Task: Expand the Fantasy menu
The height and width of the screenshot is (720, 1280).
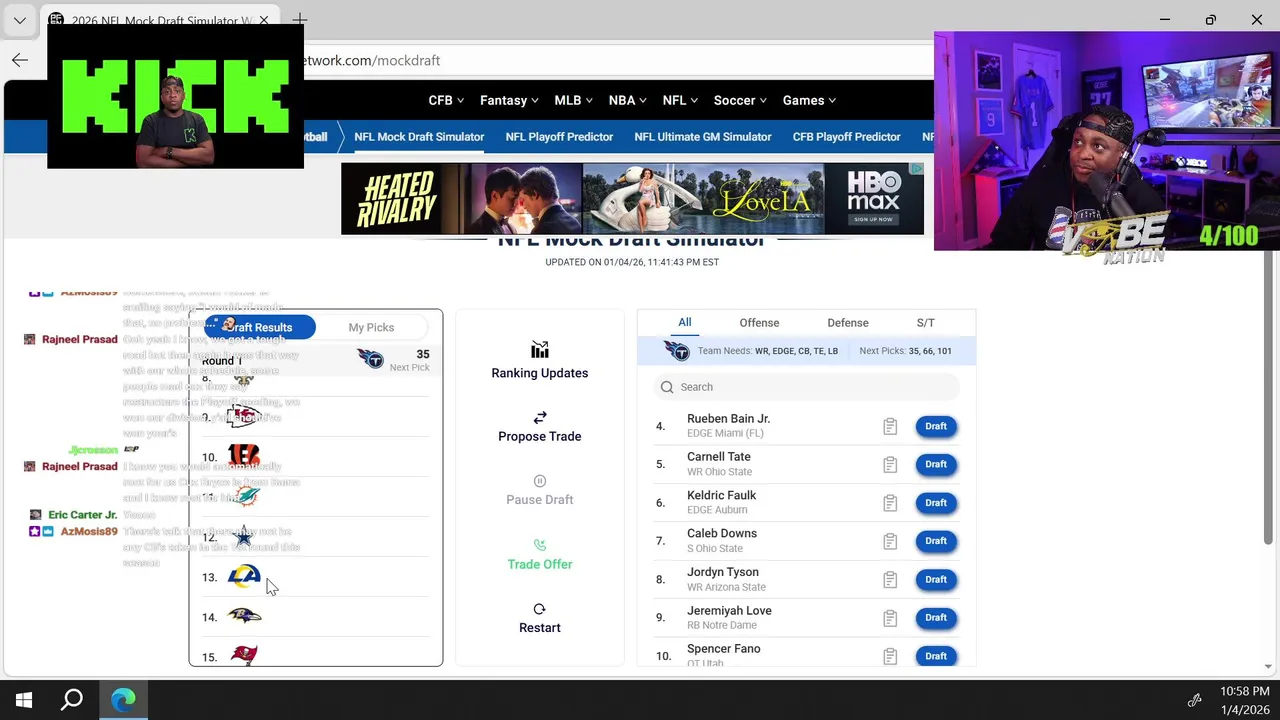Action: pos(509,100)
